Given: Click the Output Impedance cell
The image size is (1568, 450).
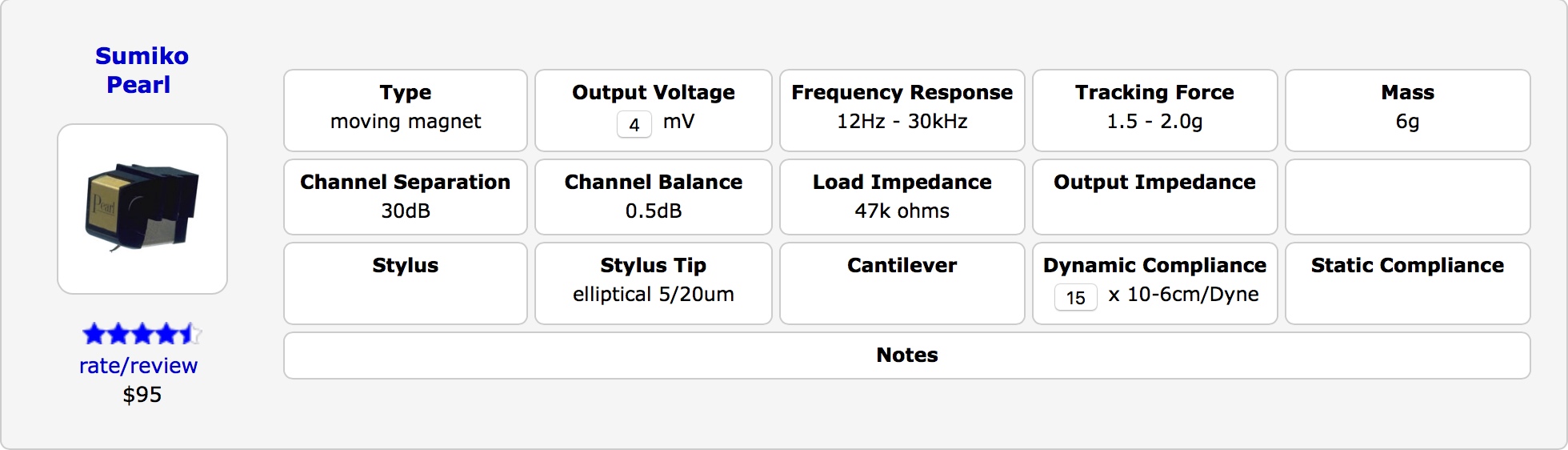Looking at the screenshot, I should tap(1154, 197).
